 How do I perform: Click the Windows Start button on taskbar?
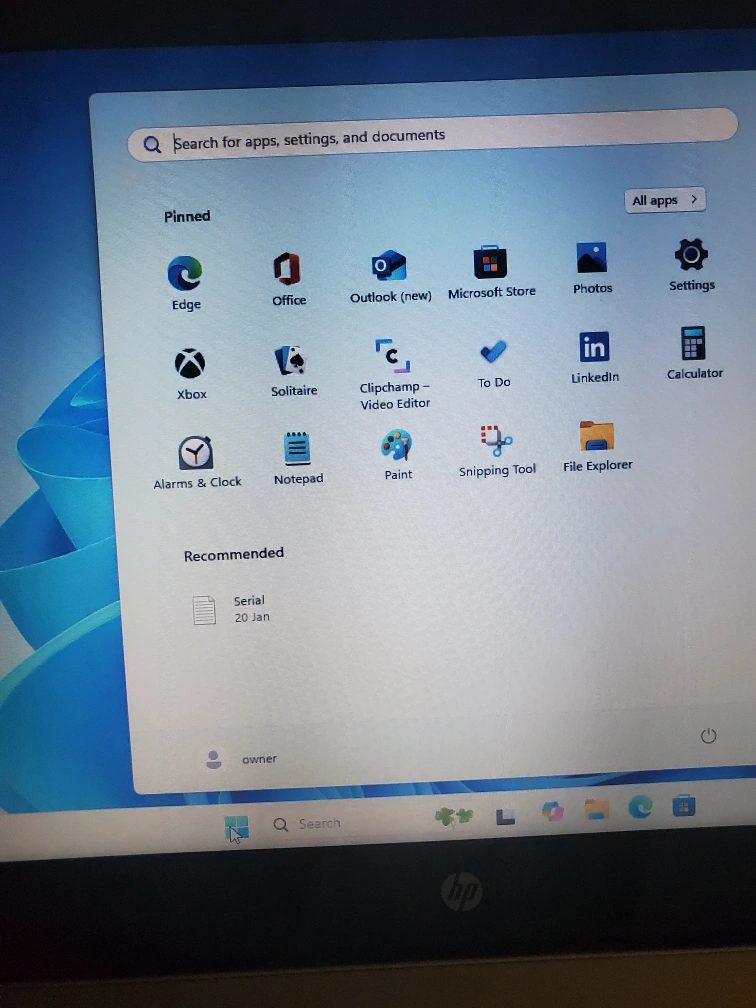236,828
